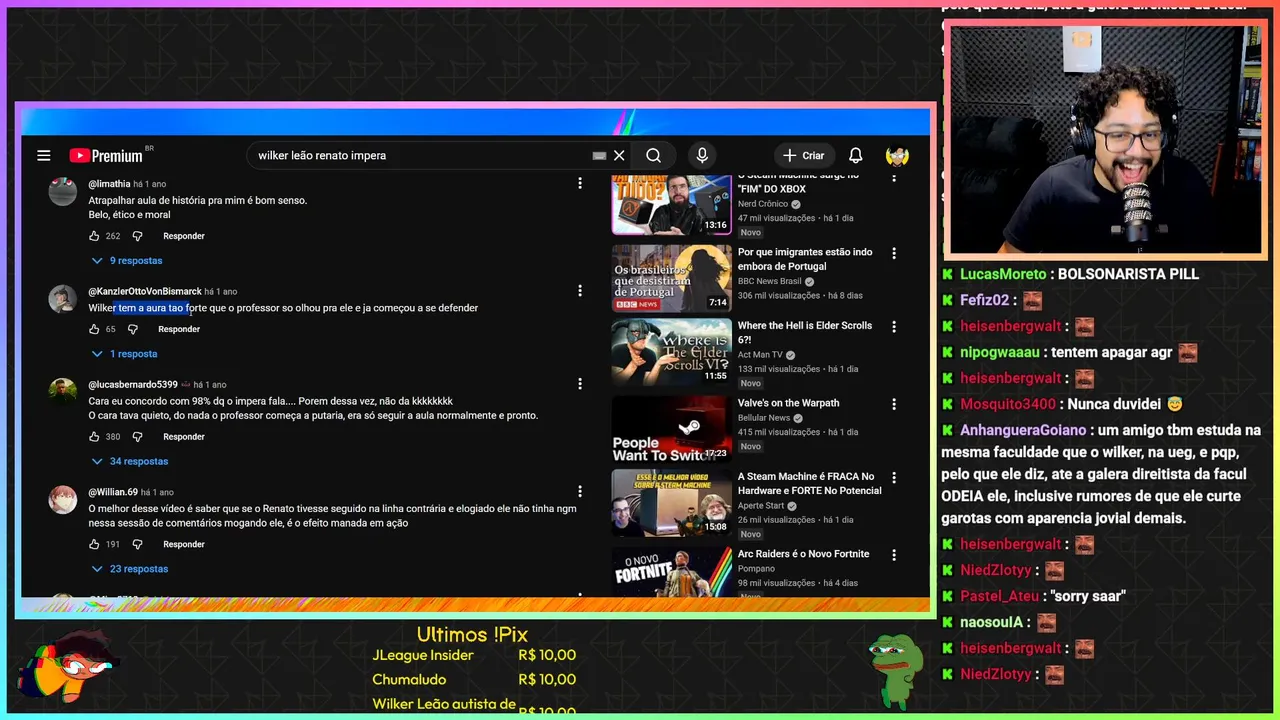The image size is (1280, 720).
Task: Open more options for Arc Raiders video
Action: coord(894,555)
